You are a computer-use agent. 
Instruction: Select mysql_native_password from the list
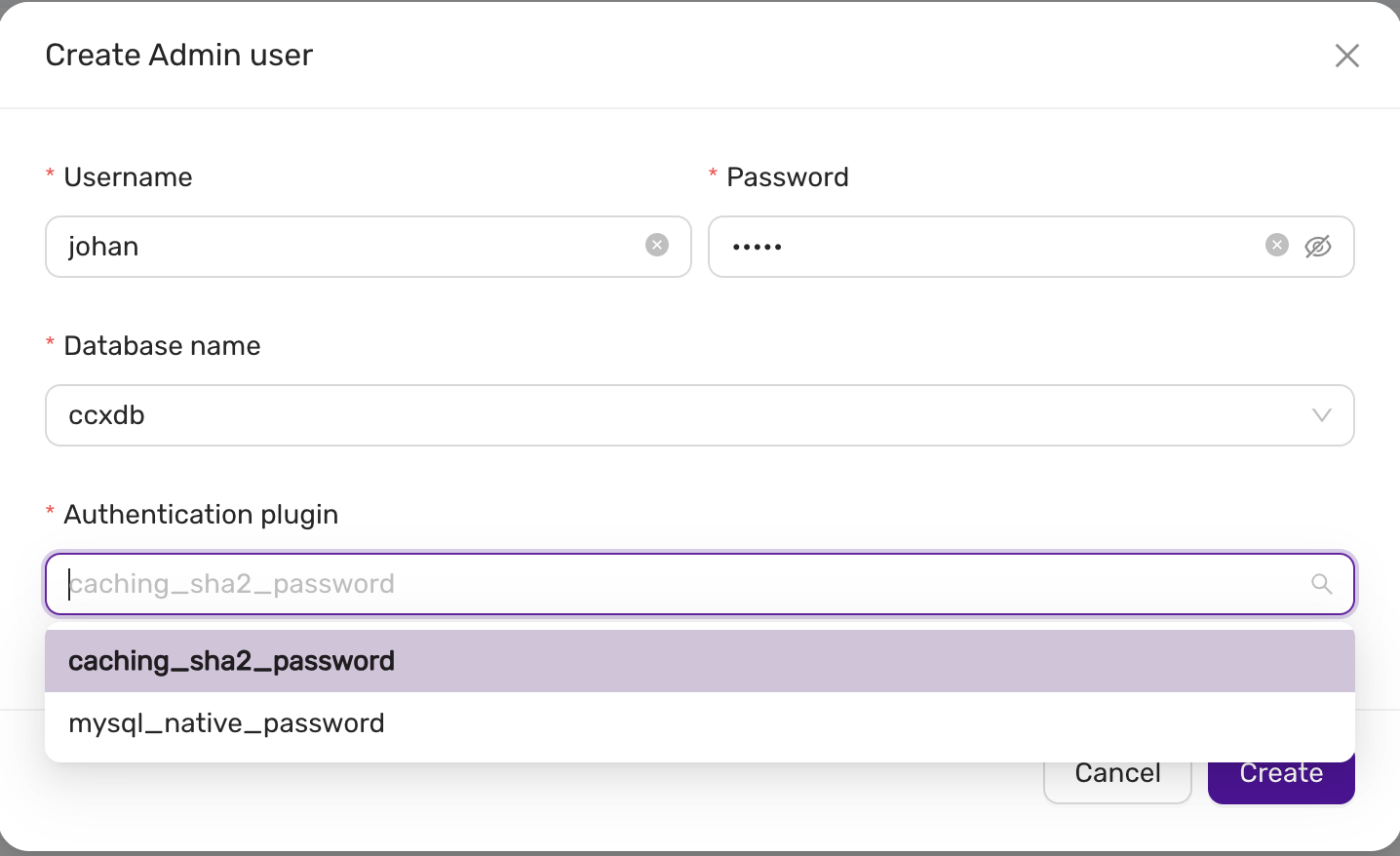[226, 722]
